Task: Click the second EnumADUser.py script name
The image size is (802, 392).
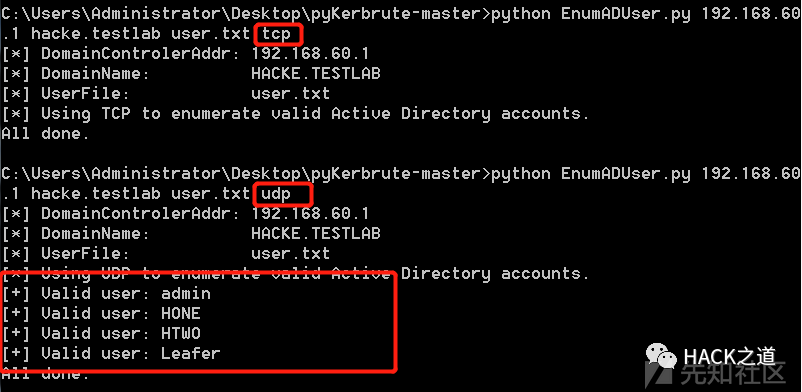Action: pyautogui.click(x=626, y=173)
